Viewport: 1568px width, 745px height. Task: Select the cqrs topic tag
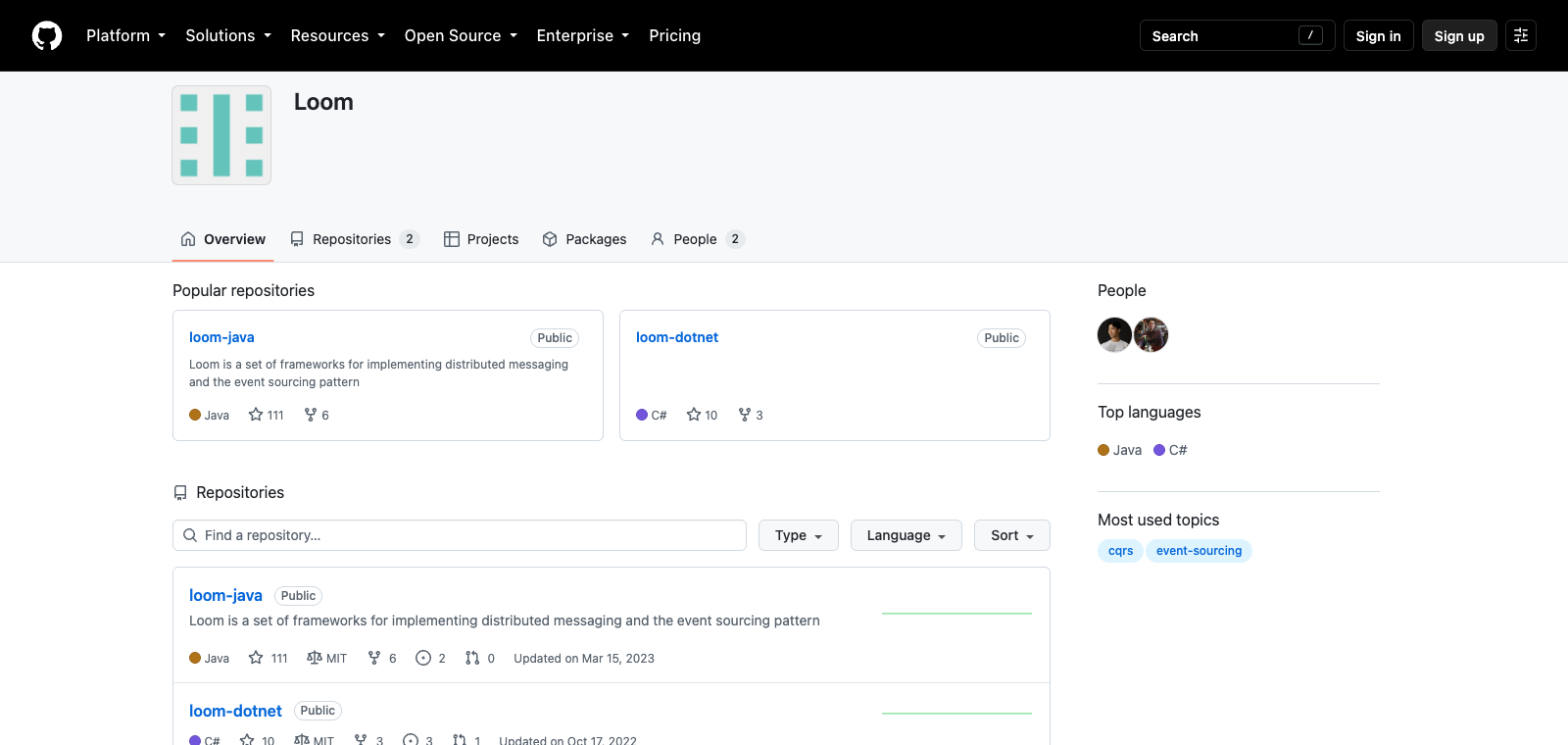(1120, 551)
